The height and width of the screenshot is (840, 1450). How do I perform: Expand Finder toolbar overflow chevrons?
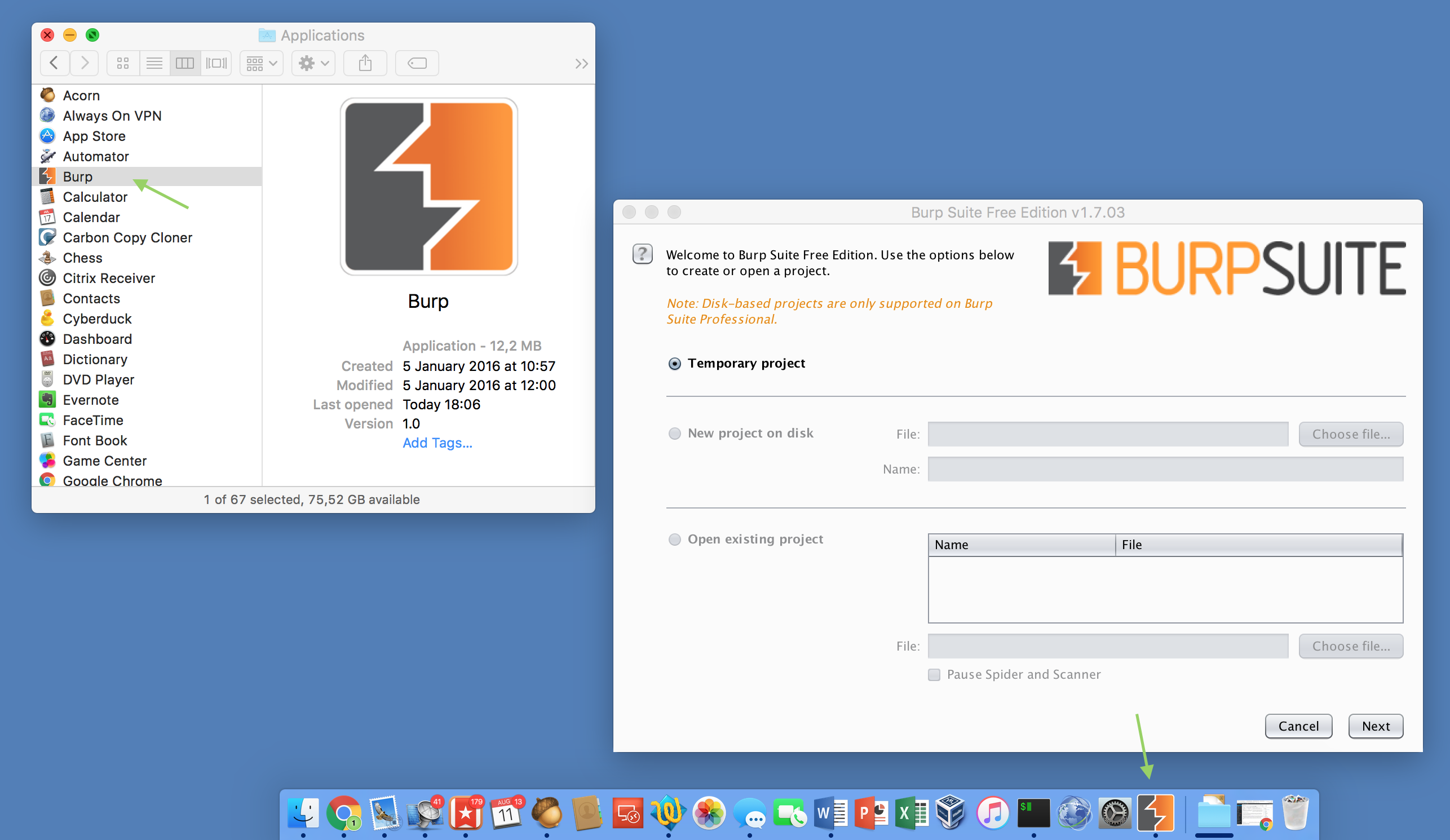click(x=581, y=63)
